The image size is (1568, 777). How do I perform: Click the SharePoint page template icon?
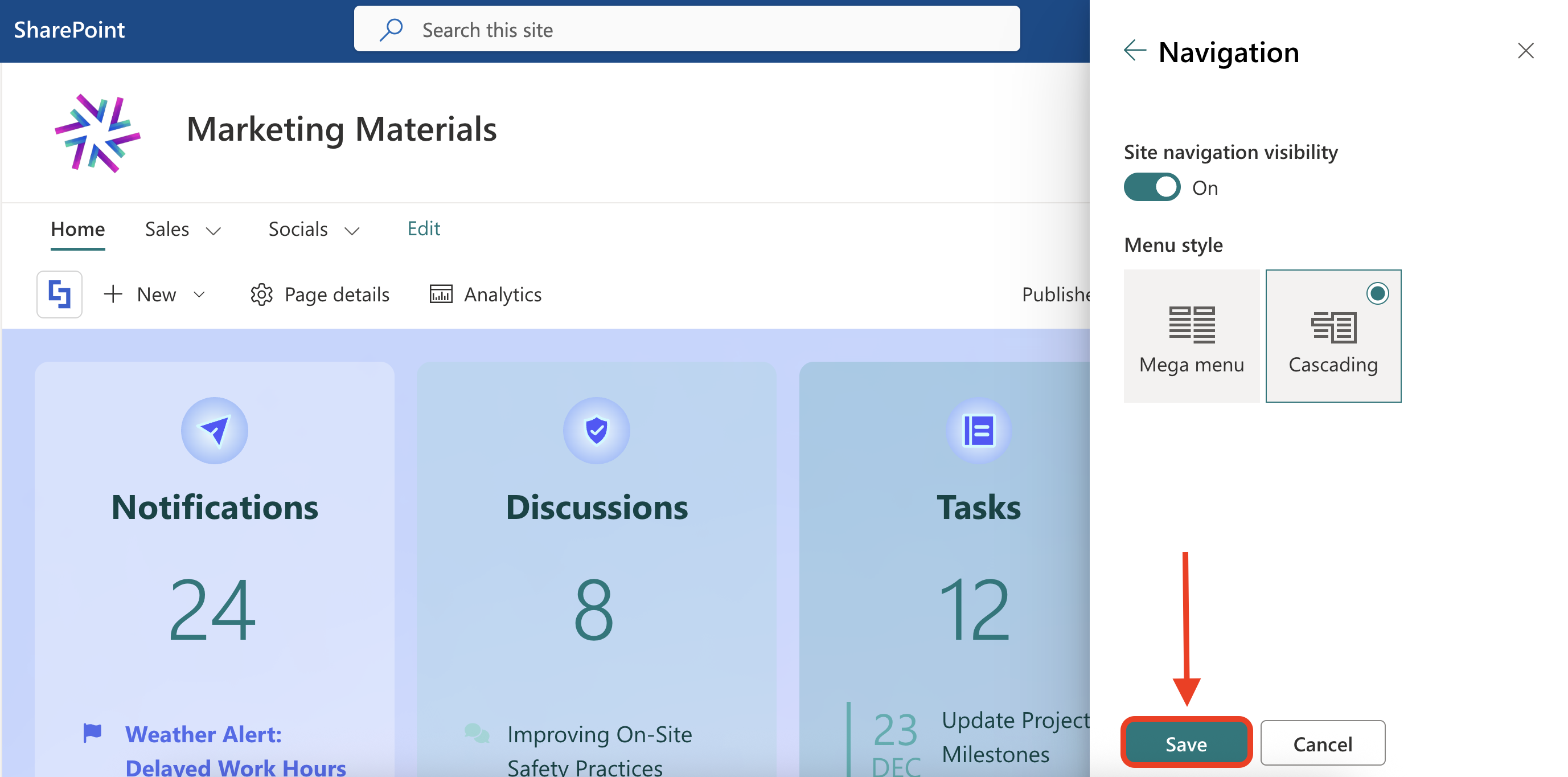pos(60,295)
